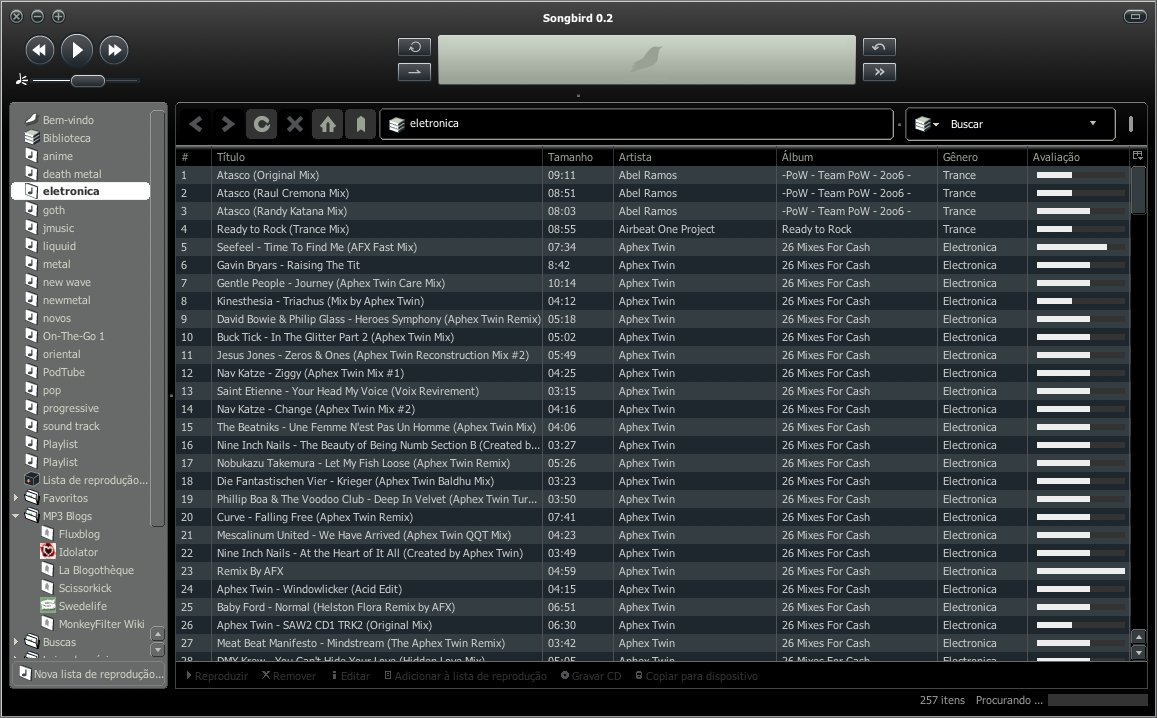Click Remover in bottom toolbar
This screenshot has width=1157, height=718.
click(x=289, y=676)
